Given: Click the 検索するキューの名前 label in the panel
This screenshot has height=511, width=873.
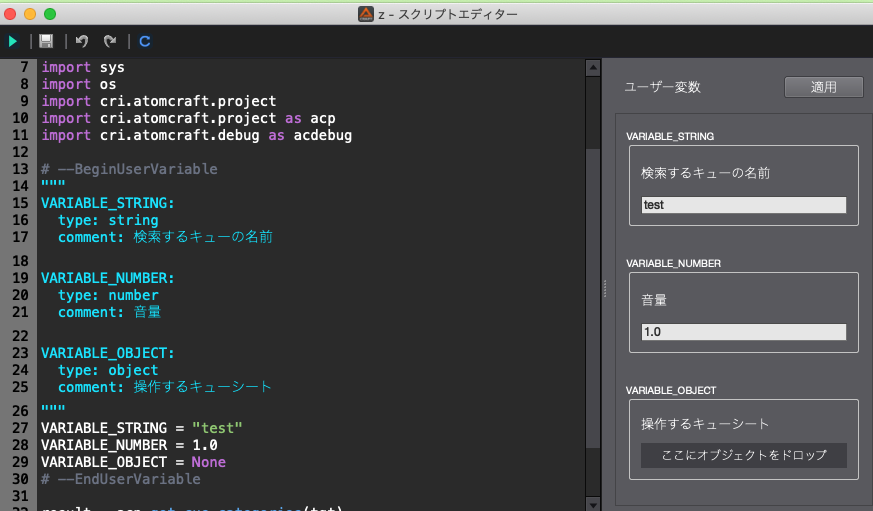Looking at the screenshot, I should click(x=705, y=173).
